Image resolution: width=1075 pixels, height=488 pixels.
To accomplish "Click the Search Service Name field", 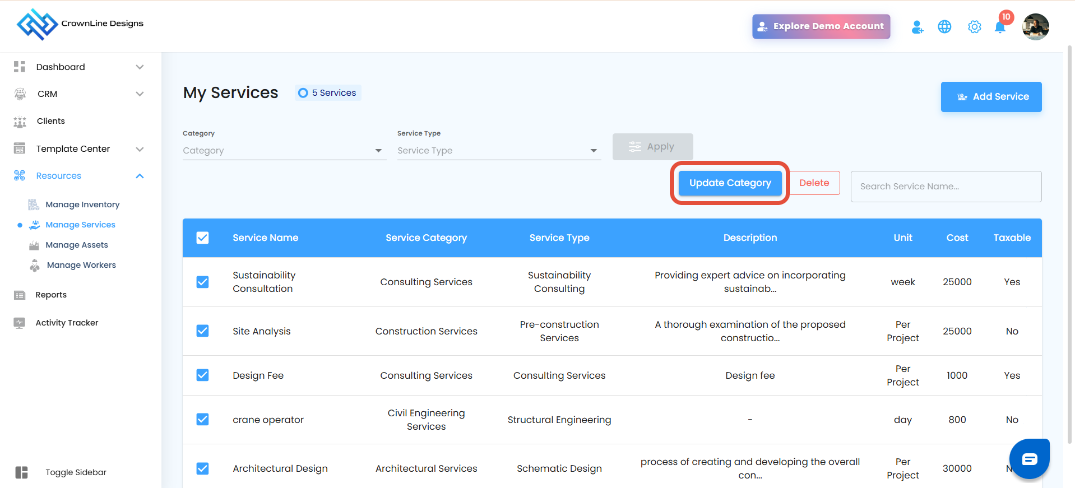I will [945, 186].
